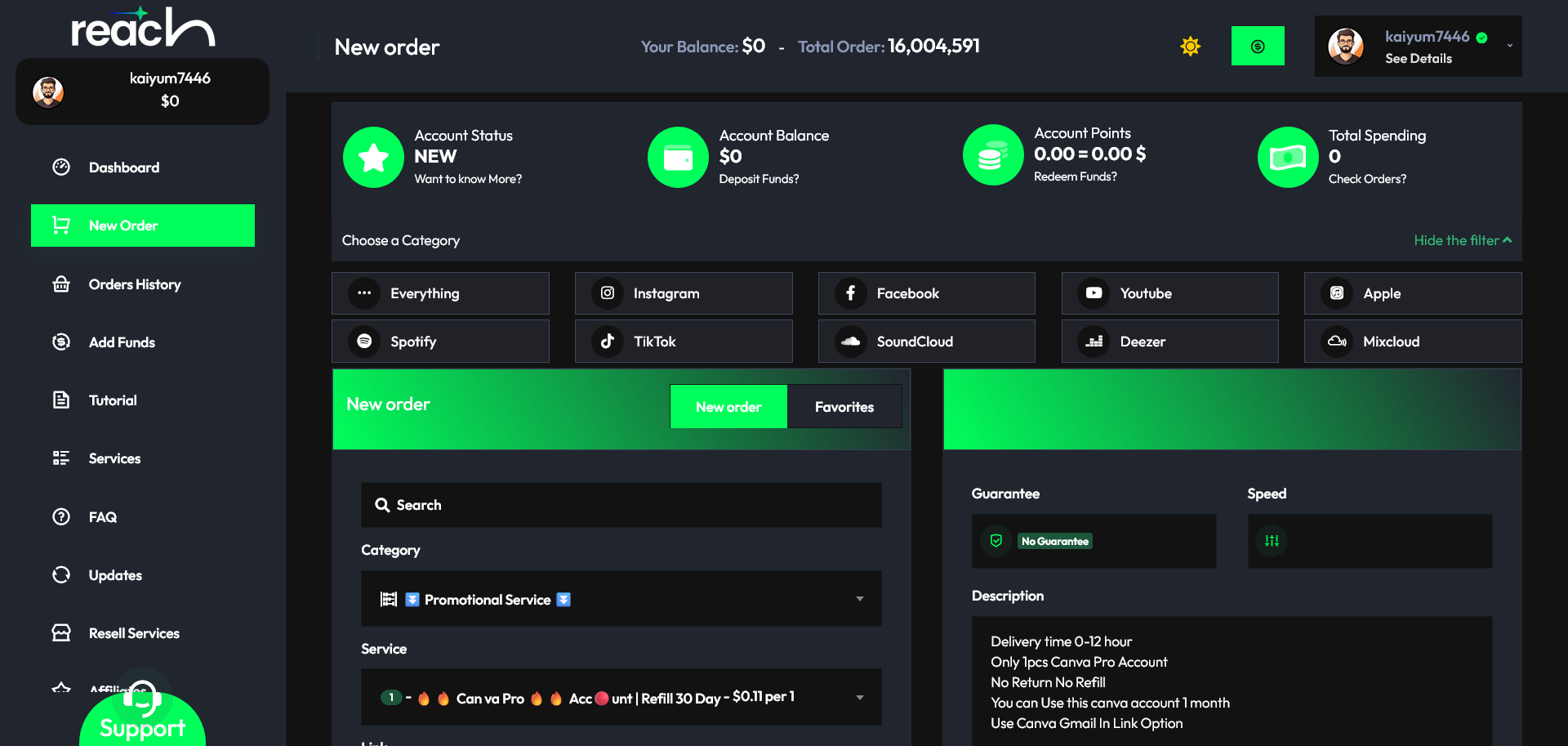This screenshot has height=746, width=1568.
Task: Click Check Orders? link
Action: click(x=1367, y=179)
